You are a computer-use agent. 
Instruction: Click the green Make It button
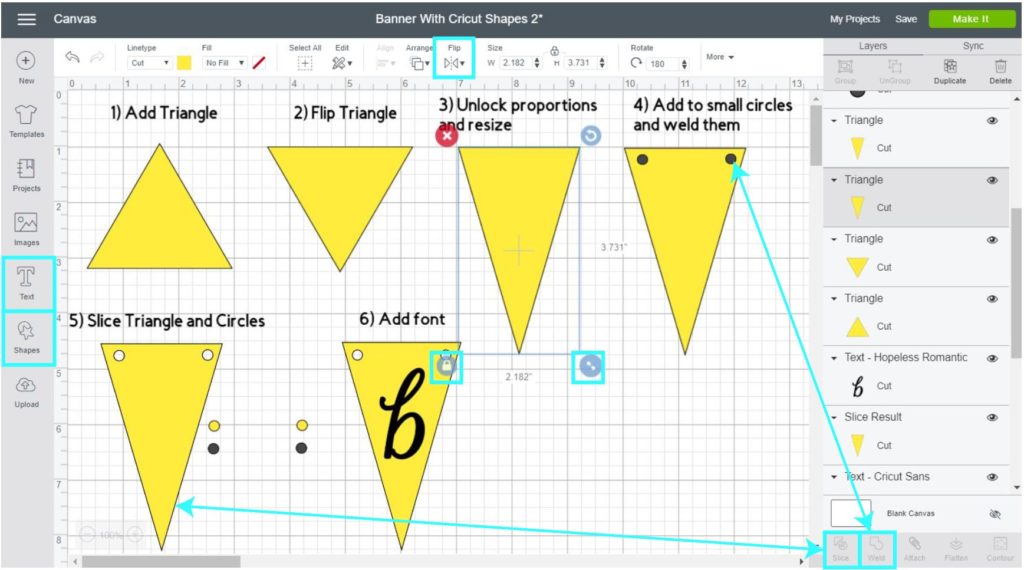point(971,19)
